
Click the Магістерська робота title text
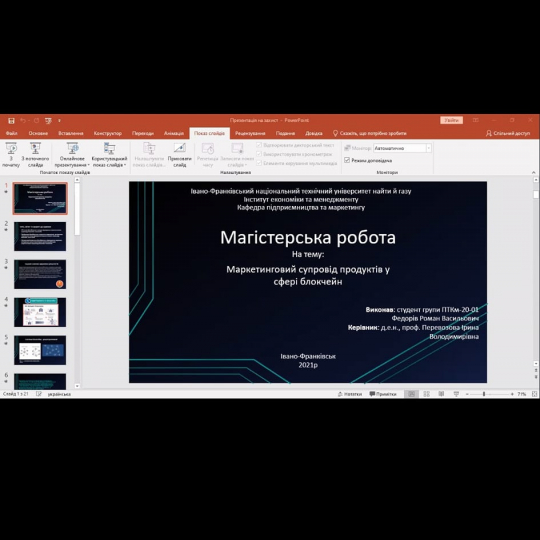308,238
